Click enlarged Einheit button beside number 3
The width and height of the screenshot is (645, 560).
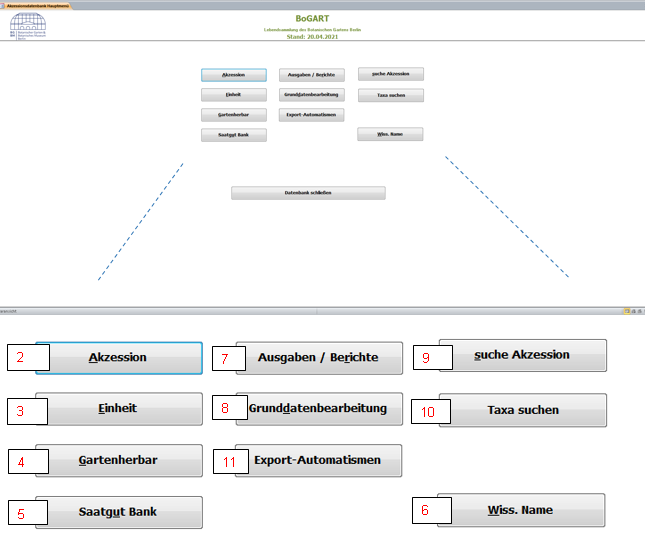pos(119,409)
